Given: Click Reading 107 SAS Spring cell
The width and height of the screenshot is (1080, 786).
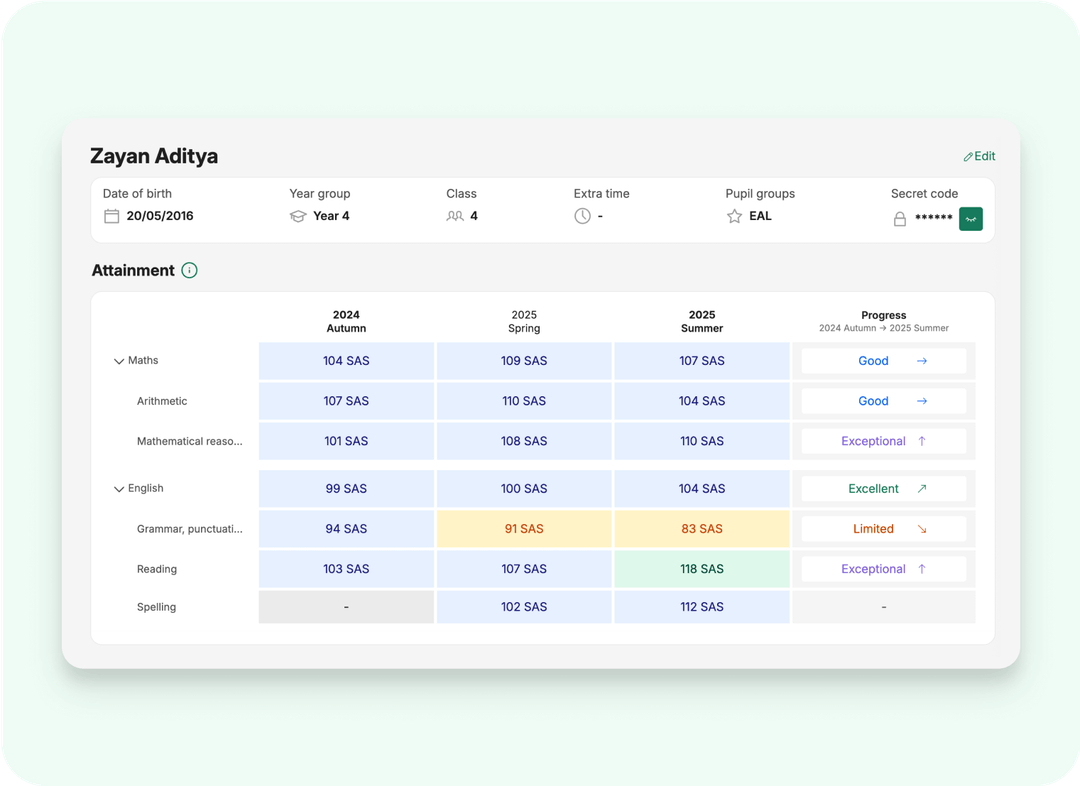Looking at the screenshot, I should (x=524, y=569).
